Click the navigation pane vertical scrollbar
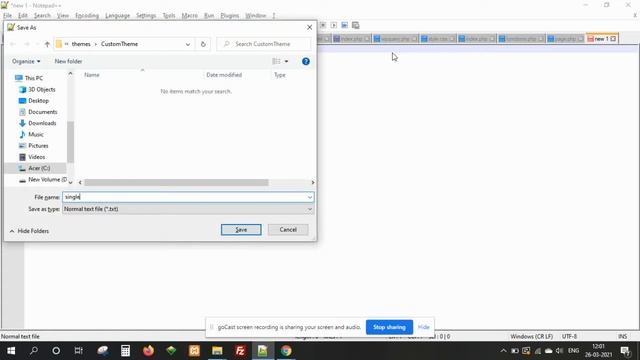Image resolution: width=640 pixels, height=360 pixels. click(x=70, y=142)
